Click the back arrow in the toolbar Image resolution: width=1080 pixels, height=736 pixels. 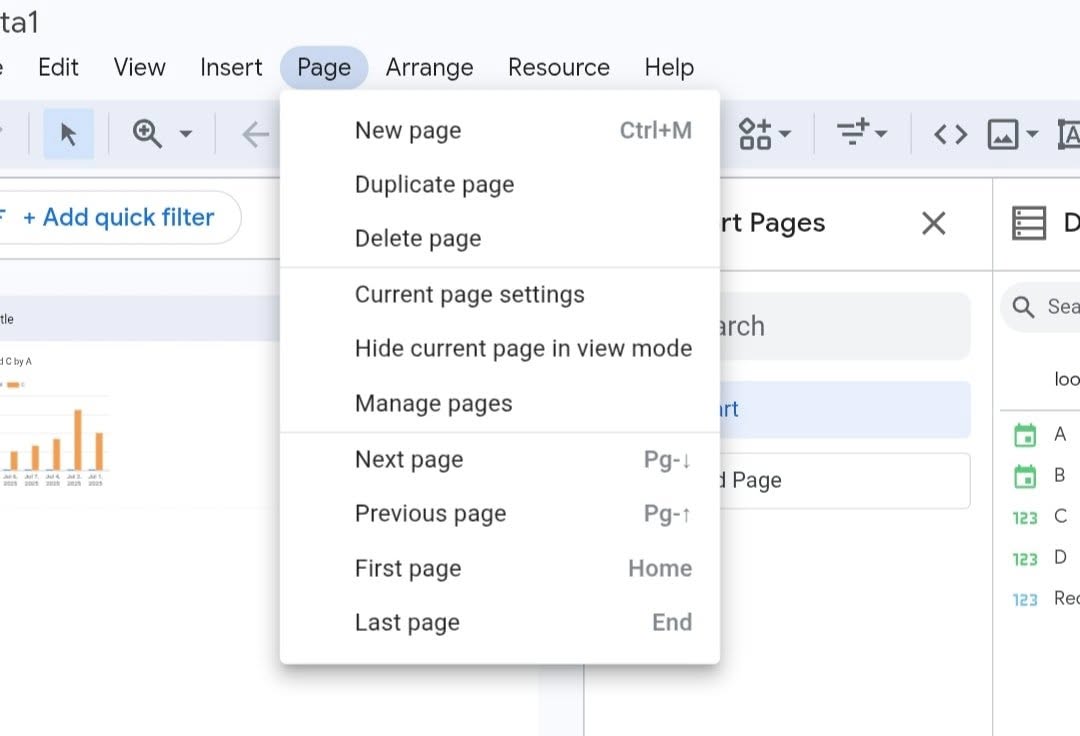[x=256, y=134]
